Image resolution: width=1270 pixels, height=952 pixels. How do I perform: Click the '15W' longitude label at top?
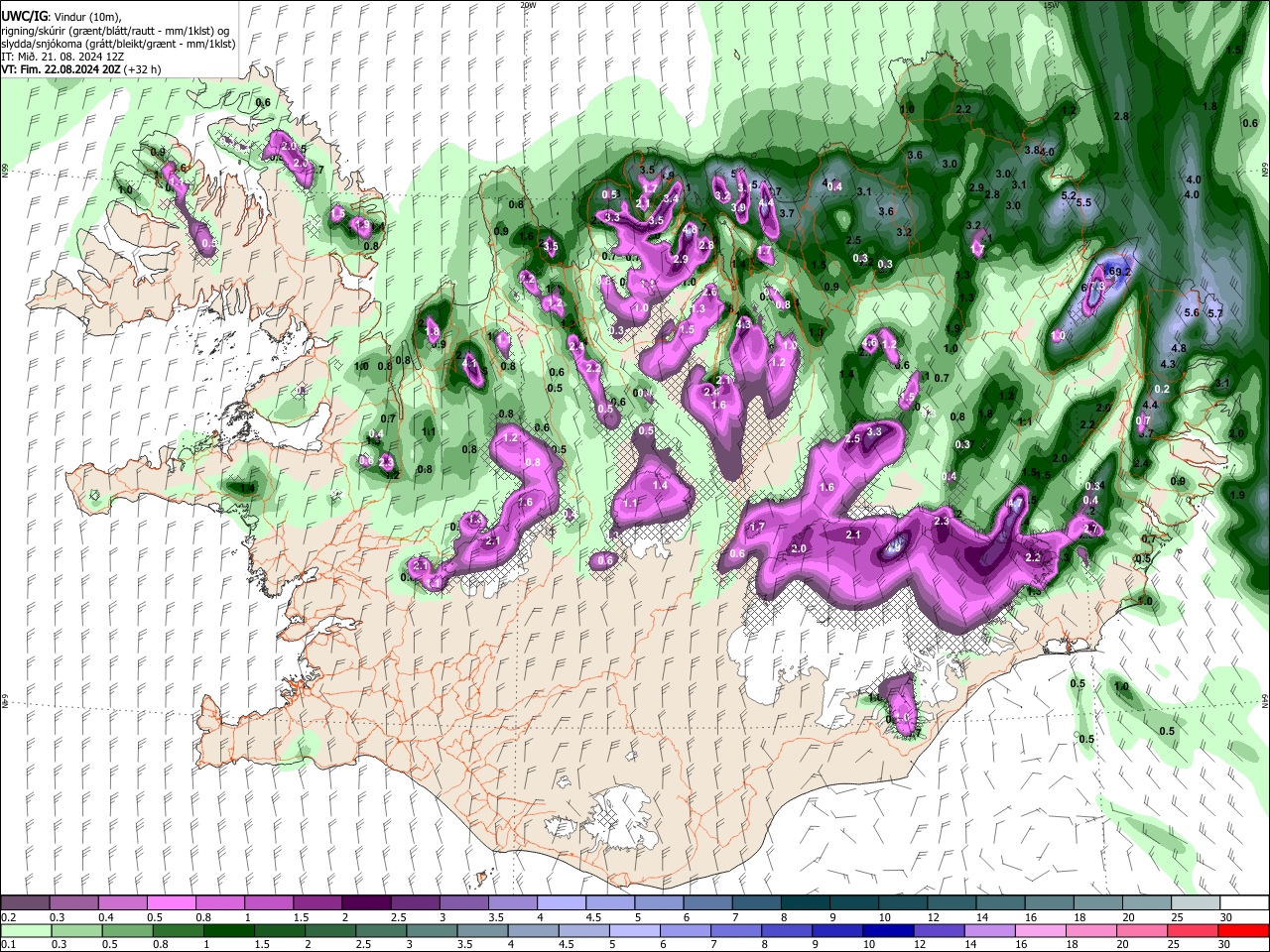[1053, 5]
